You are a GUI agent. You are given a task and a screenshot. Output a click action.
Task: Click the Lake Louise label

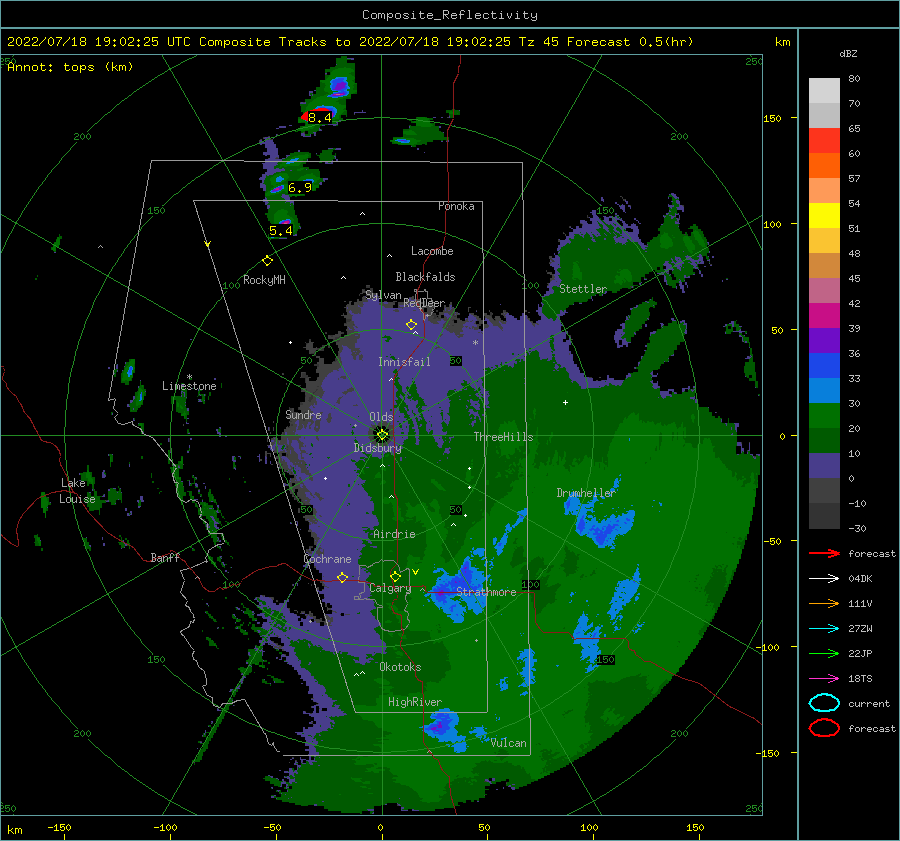point(77,491)
